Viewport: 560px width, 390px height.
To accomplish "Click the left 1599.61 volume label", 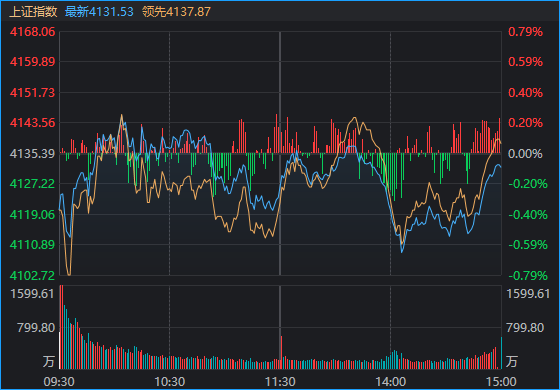I will coord(32,294).
